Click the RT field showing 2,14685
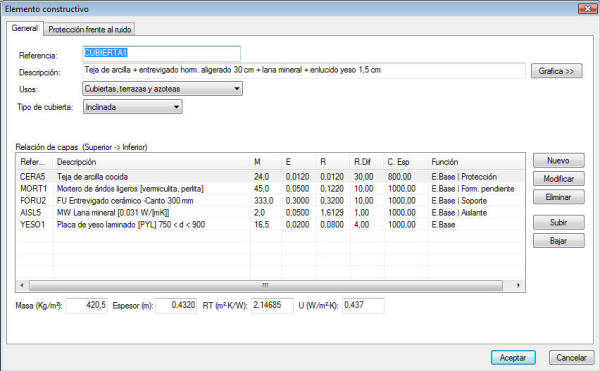This screenshot has height=371, width=600. 272,305
